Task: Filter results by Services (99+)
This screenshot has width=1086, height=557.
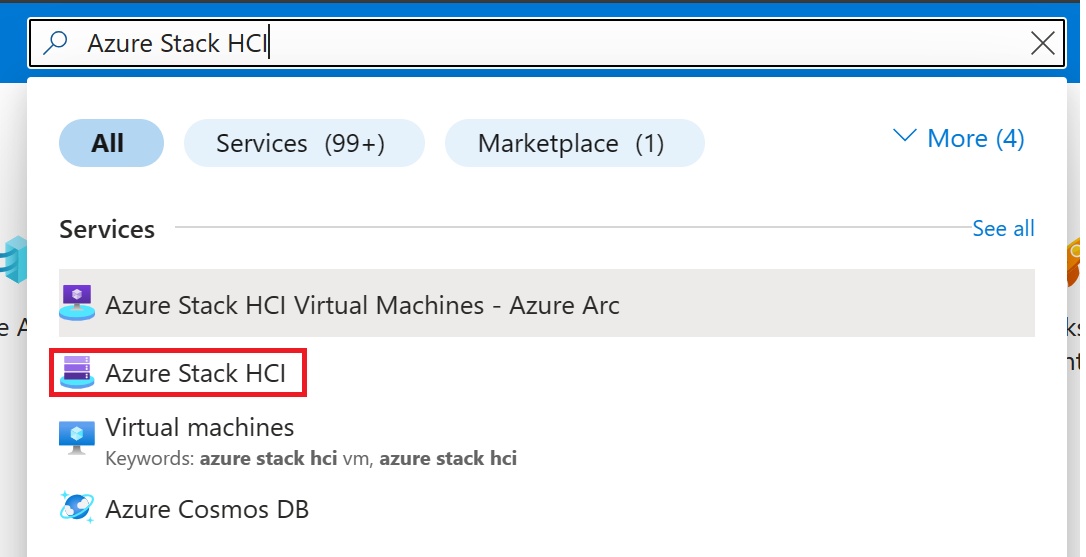Action: pos(304,143)
